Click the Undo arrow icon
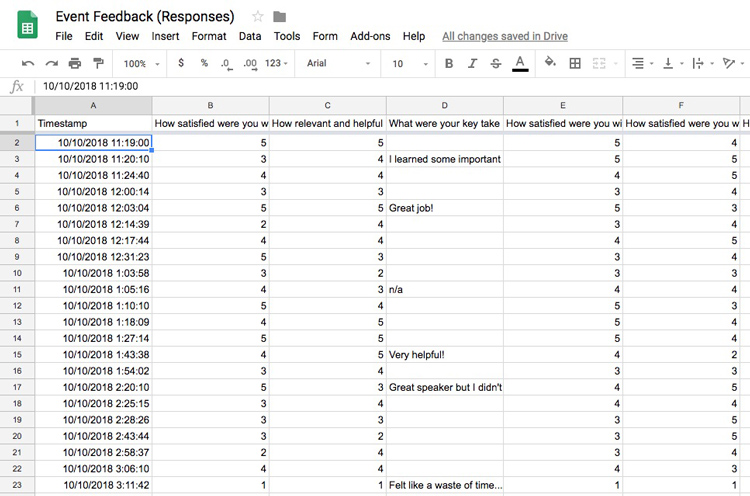 (x=28, y=63)
